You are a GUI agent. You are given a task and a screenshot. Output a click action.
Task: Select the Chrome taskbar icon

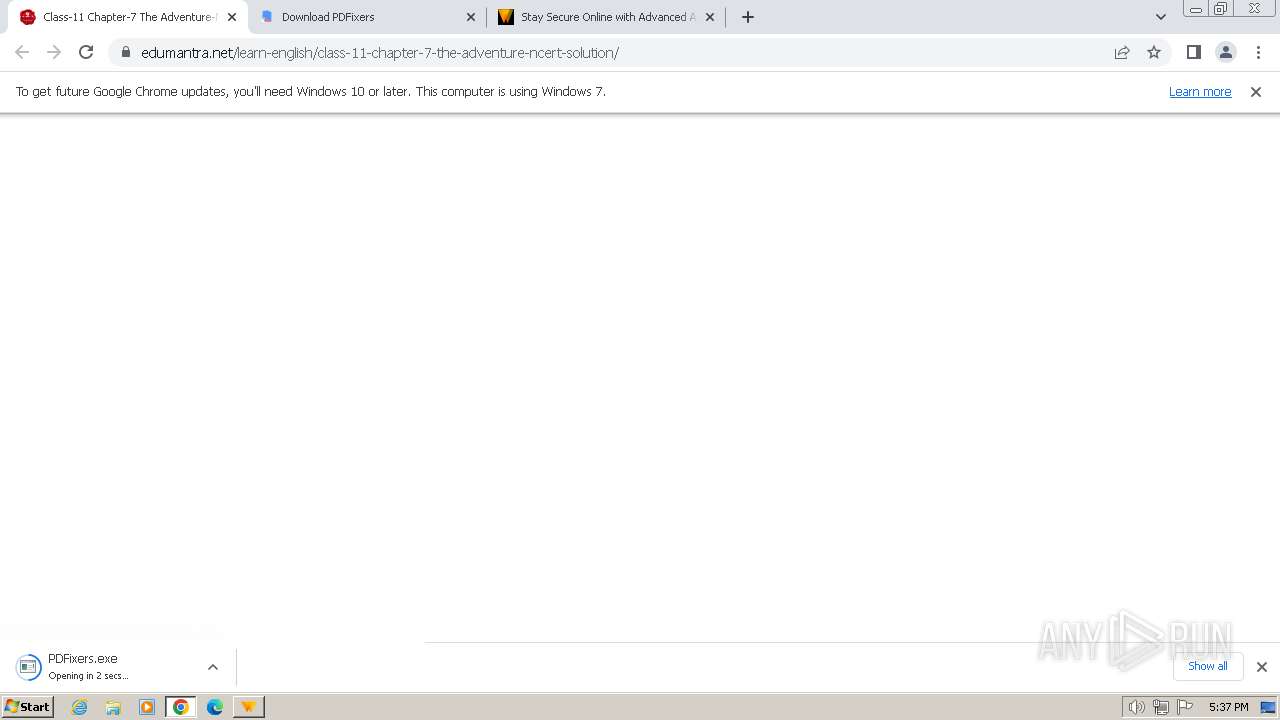(x=181, y=707)
